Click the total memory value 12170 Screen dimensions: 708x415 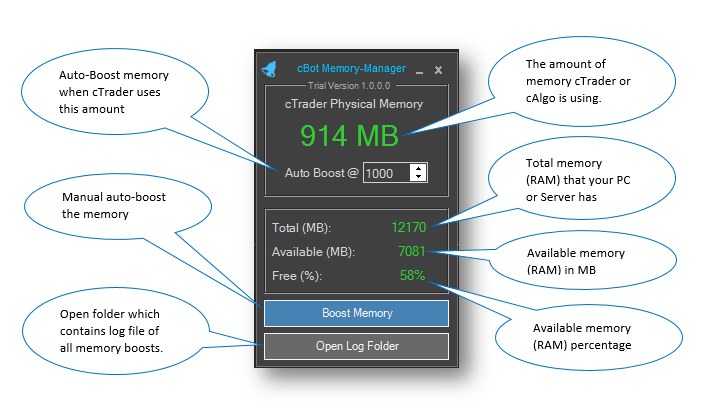pos(409,227)
